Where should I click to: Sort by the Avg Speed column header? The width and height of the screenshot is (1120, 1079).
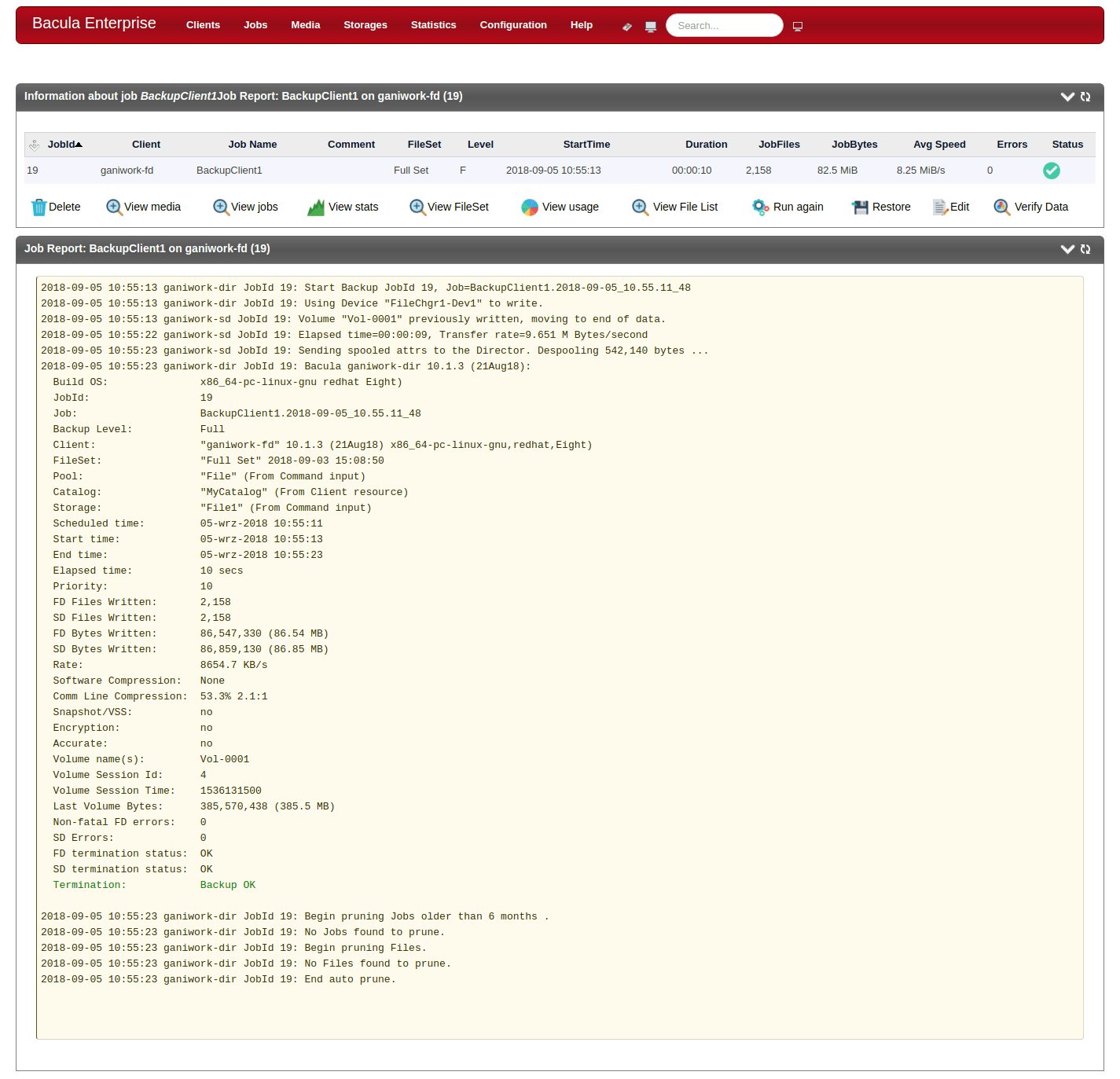(x=939, y=145)
